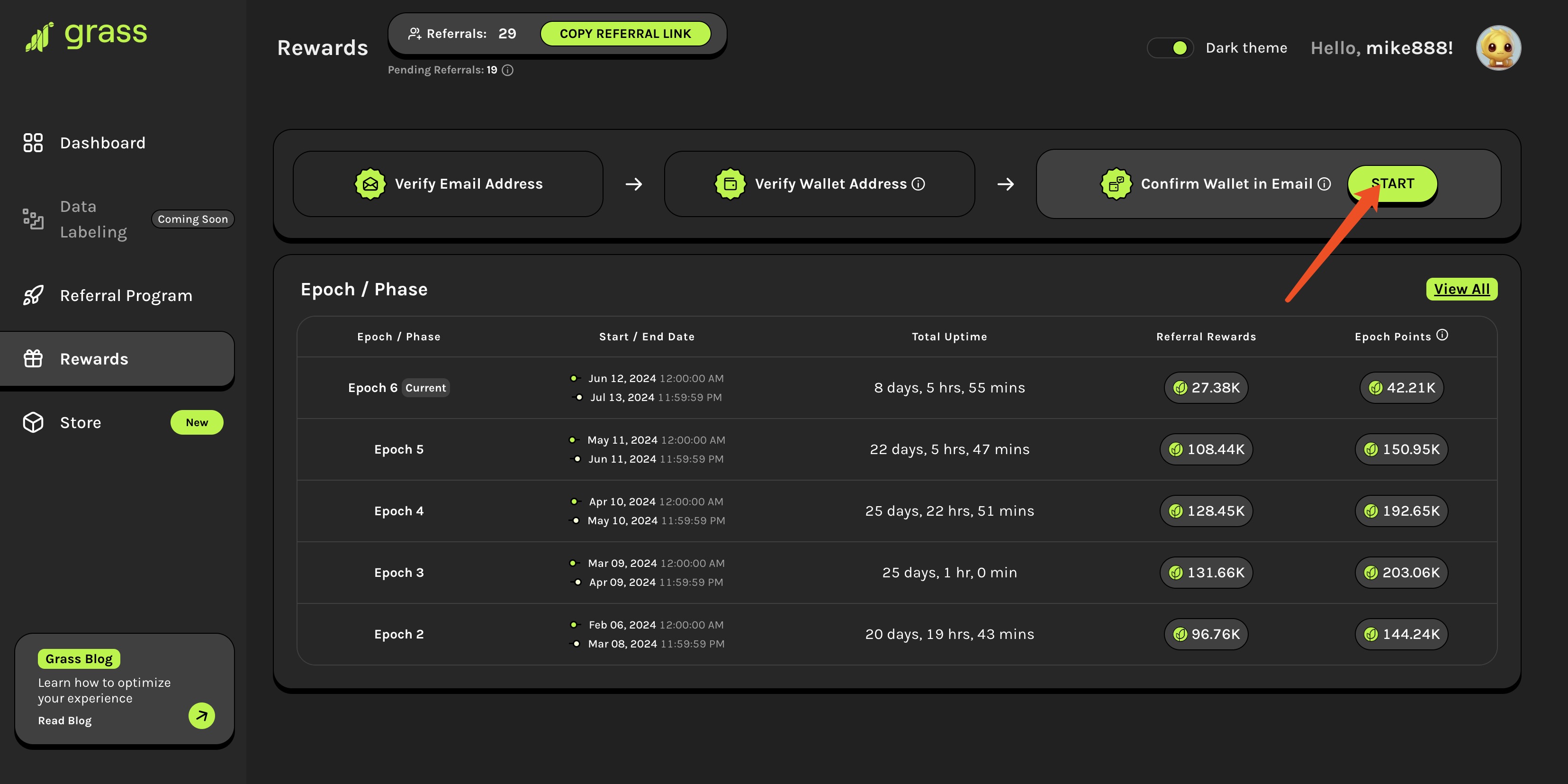Click the COPY REFERRAL LINK button

pos(625,34)
